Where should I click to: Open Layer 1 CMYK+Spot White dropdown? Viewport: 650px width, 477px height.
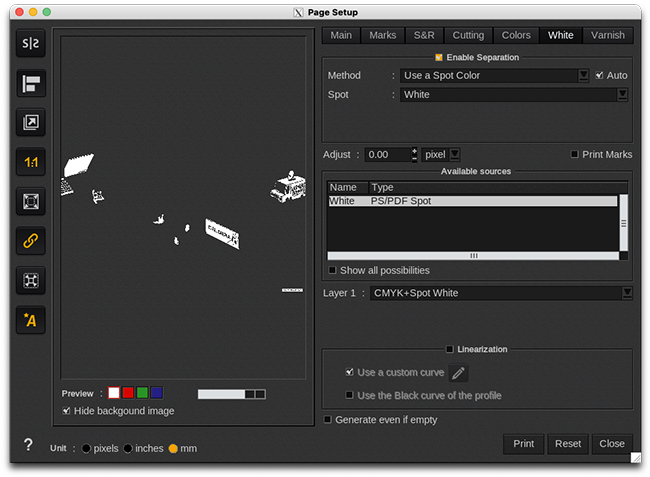501,293
